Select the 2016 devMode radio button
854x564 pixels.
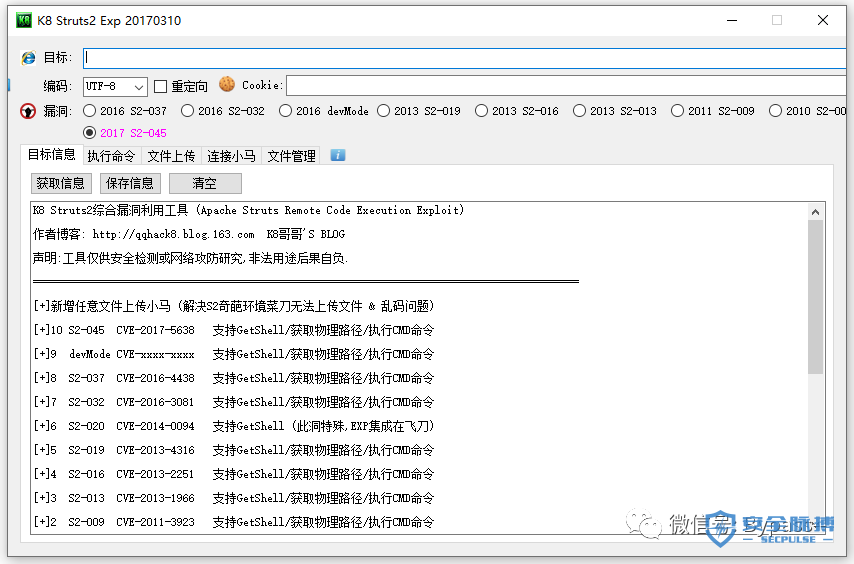point(285,111)
